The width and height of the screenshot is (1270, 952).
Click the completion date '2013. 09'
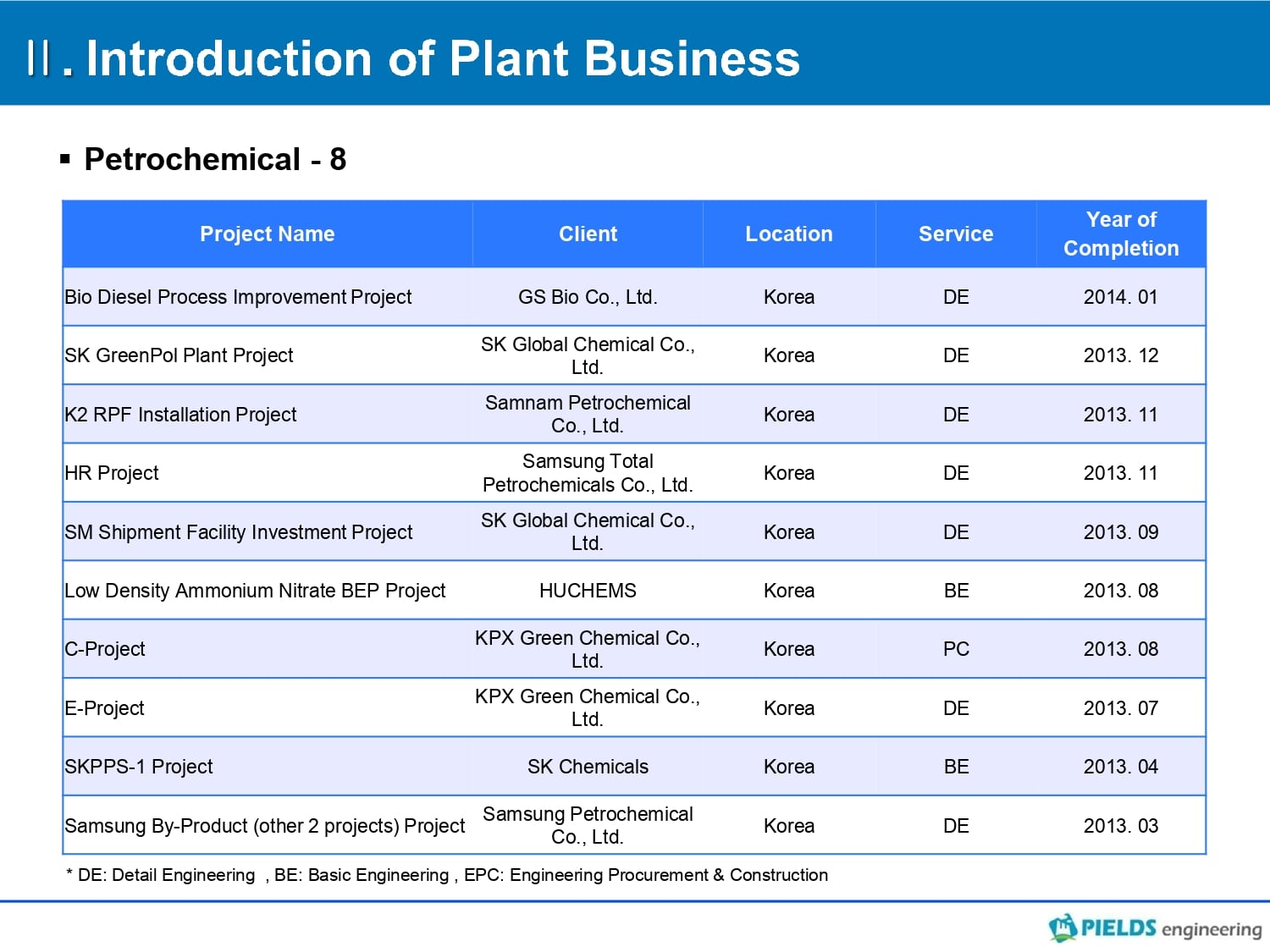coord(1120,532)
